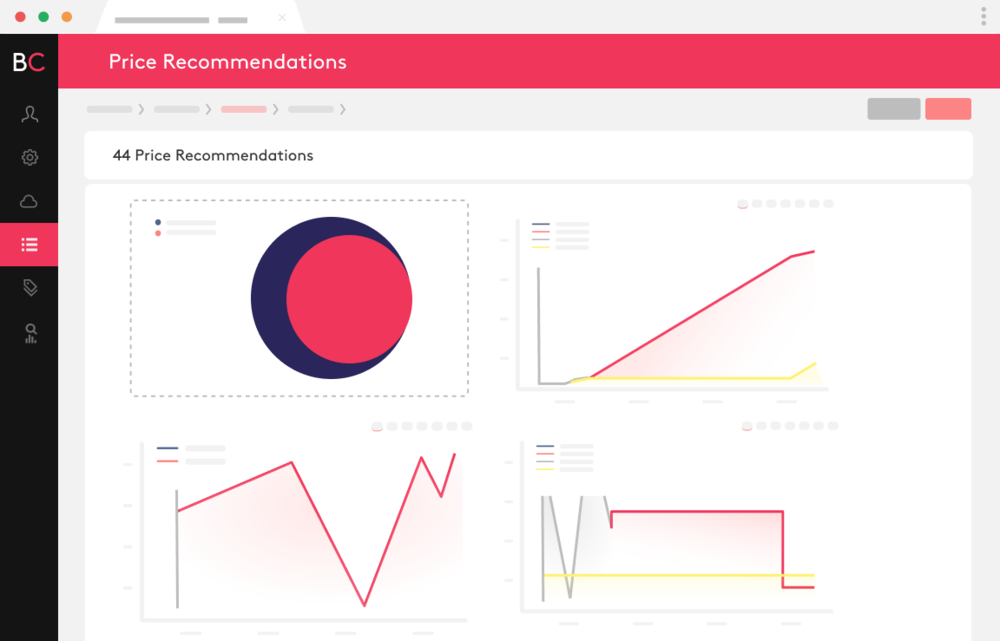Viewport: 1000px width, 641px height.
Task: Expand the chevron after the highlighted breadcrumb
Action: (x=277, y=109)
